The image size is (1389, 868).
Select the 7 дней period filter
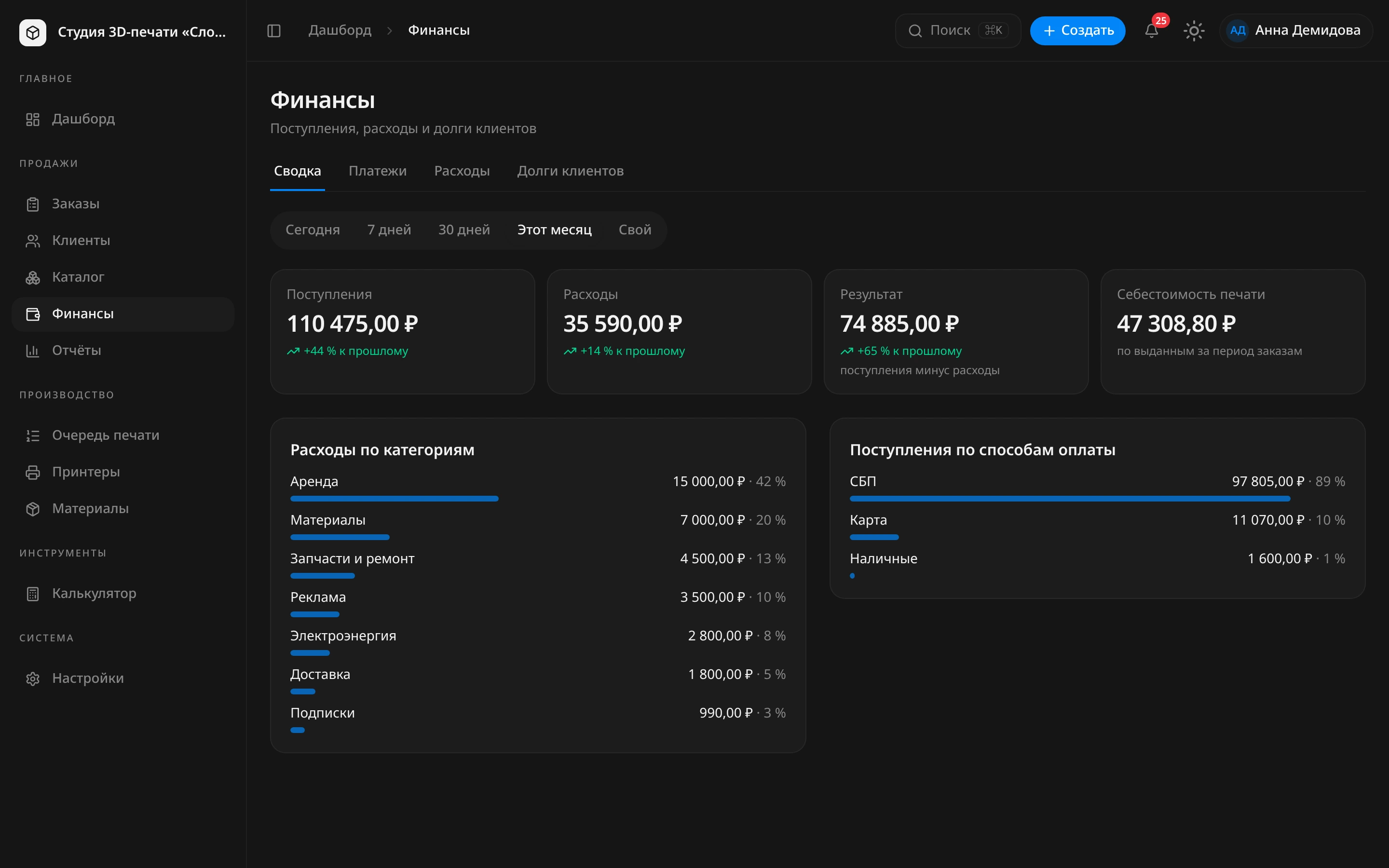[389, 230]
